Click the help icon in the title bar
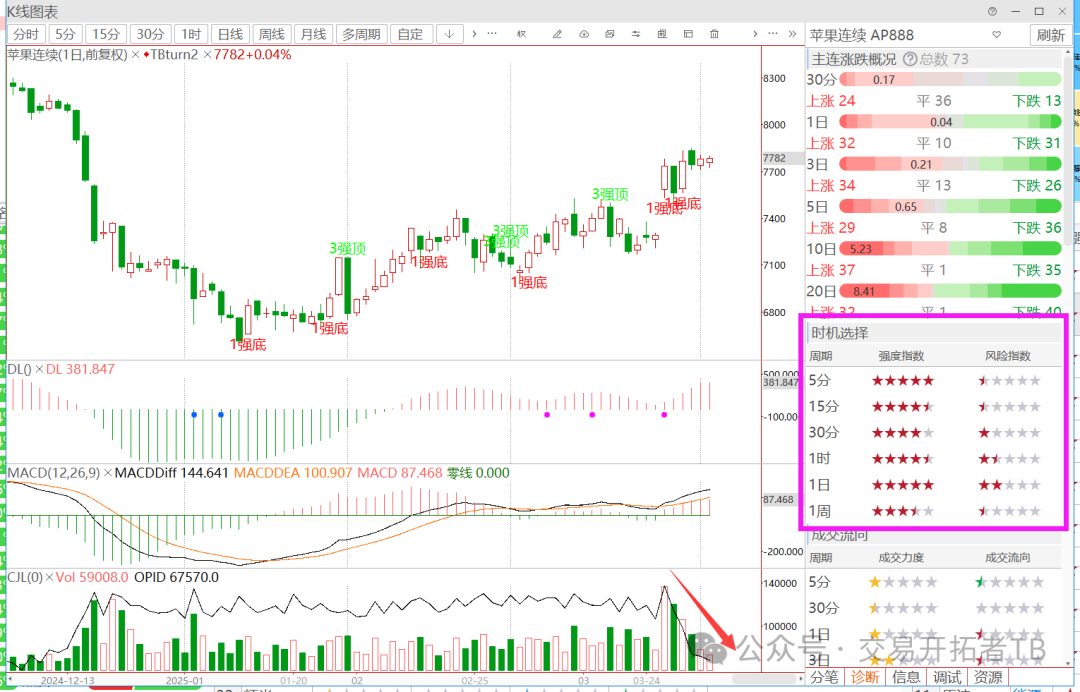 (x=993, y=12)
